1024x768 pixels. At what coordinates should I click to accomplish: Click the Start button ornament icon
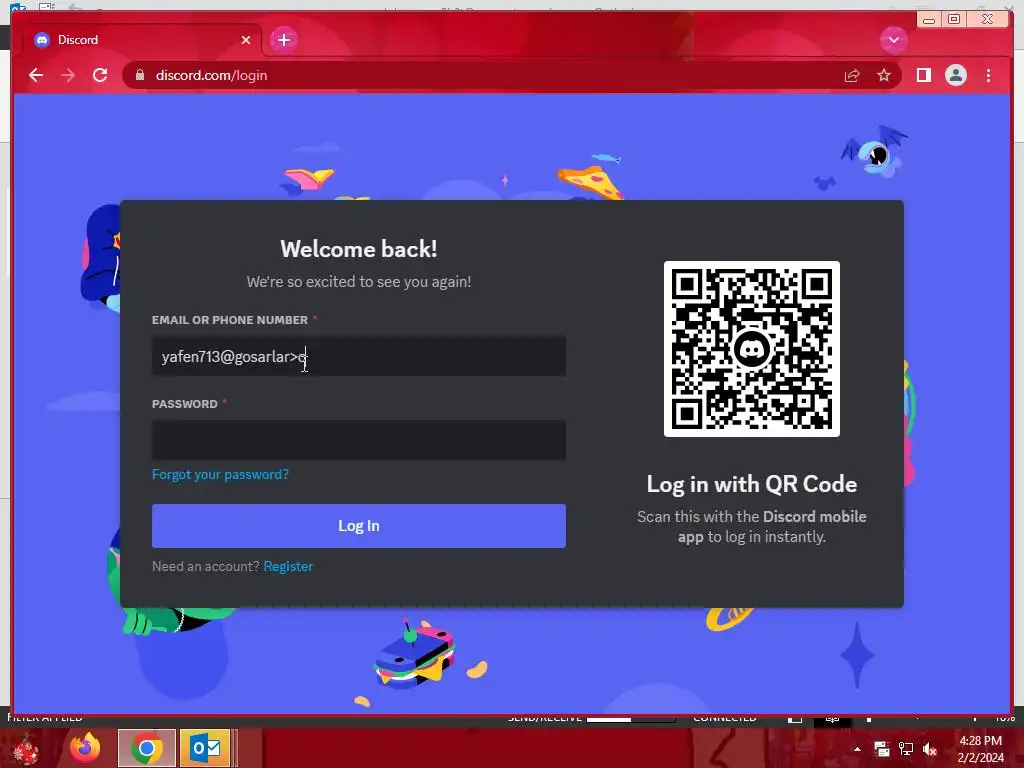[25, 748]
